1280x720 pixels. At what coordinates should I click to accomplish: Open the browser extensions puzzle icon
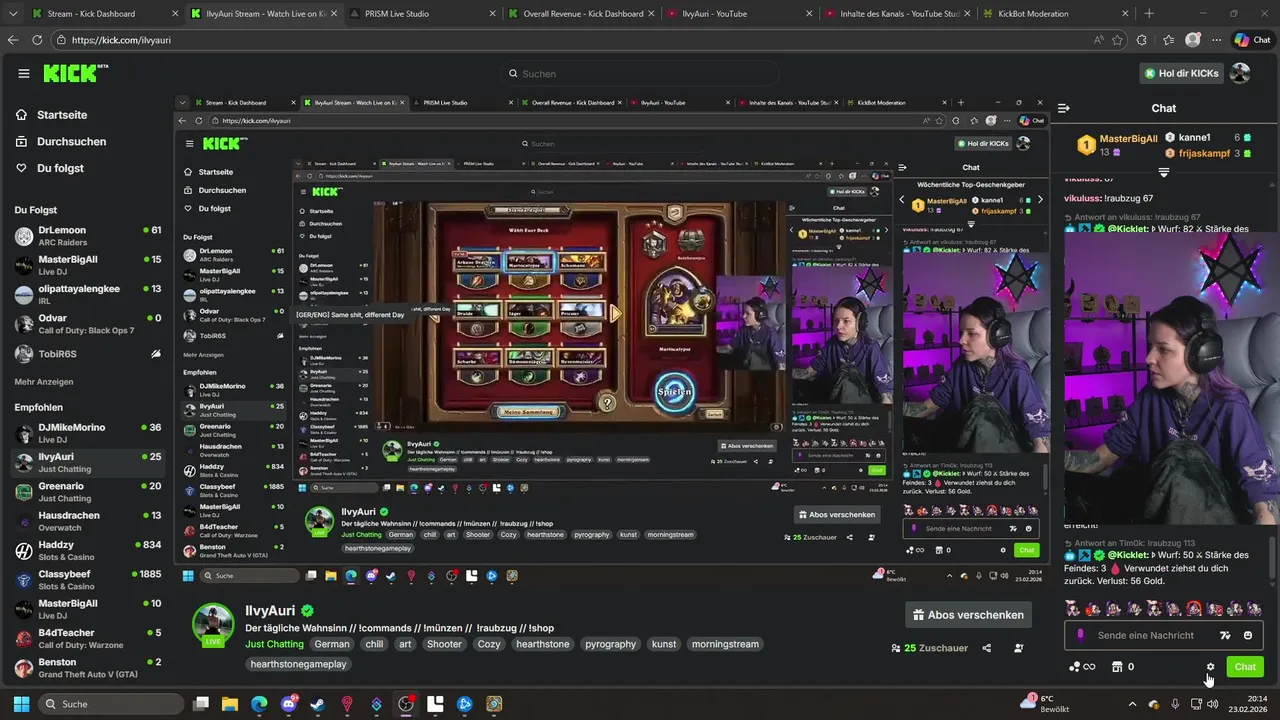1144,40
